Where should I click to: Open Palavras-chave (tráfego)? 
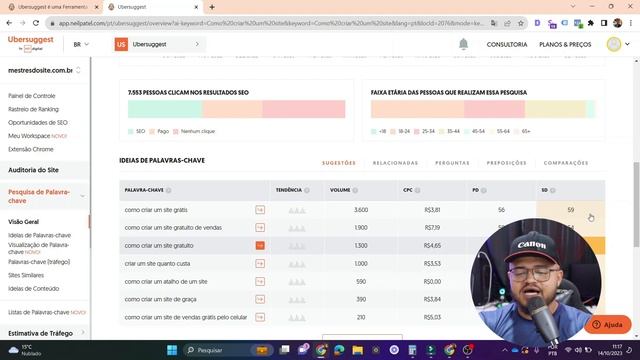(39, 262)
